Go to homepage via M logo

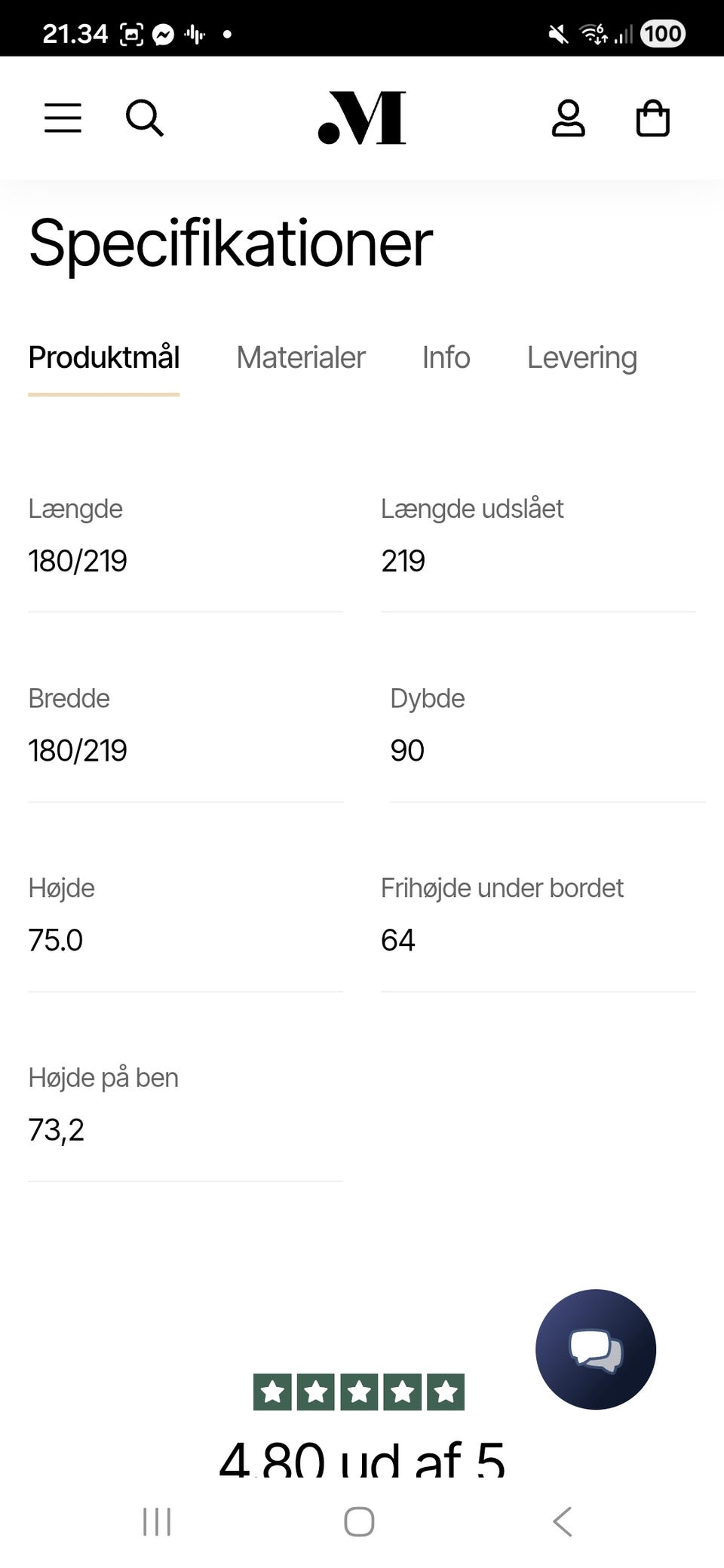pyautogui.click(x=363, y=118)
